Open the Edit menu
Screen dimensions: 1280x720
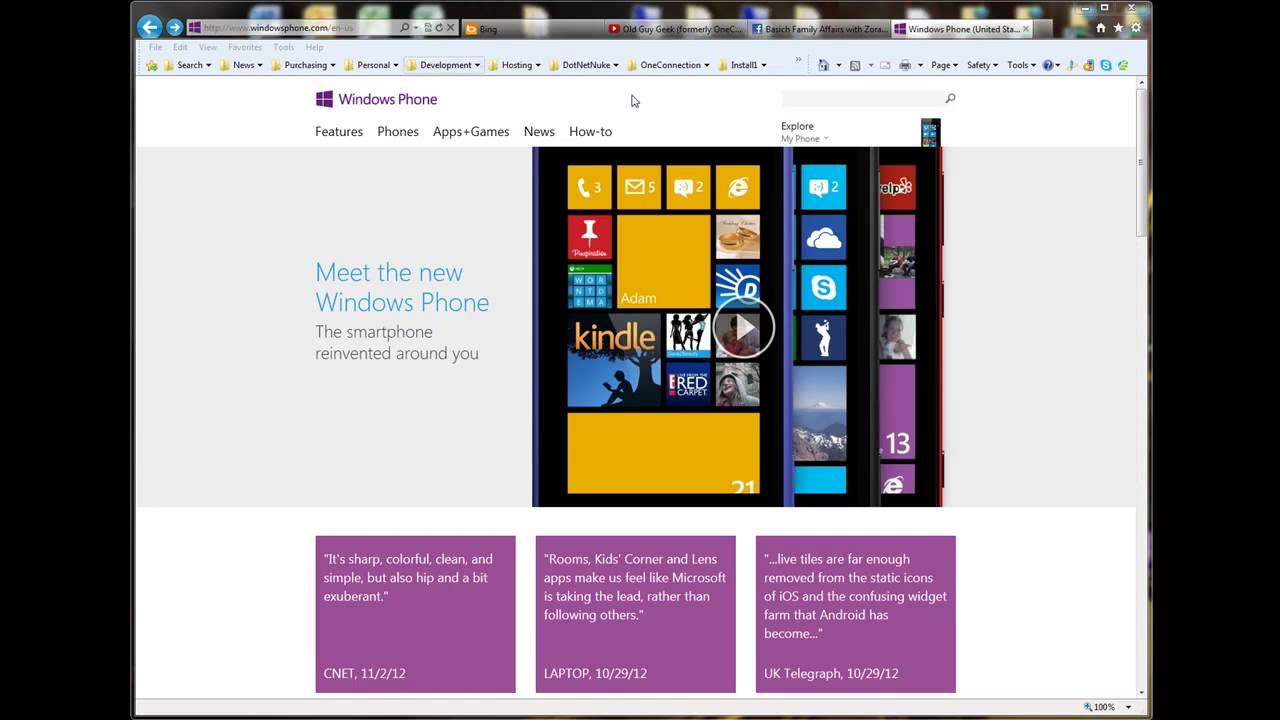180,47
